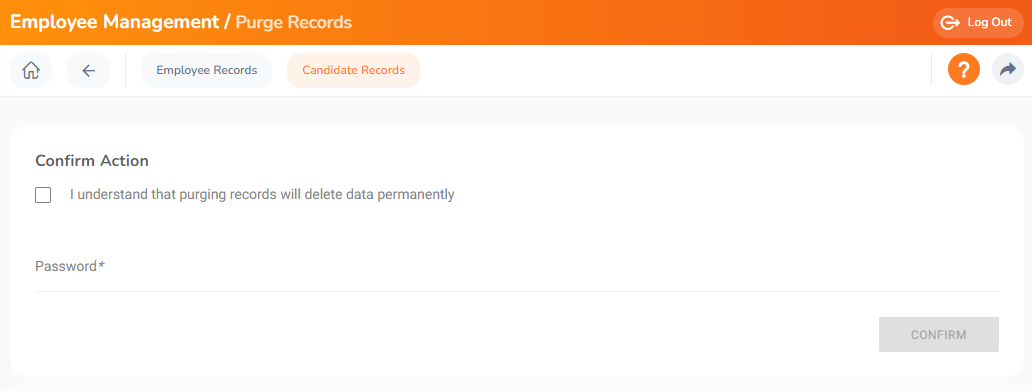The height and width of the screenshot is (391, 1032).
Task: Click the Purge Records breadcrumb title
Action: tap(294, 22)
